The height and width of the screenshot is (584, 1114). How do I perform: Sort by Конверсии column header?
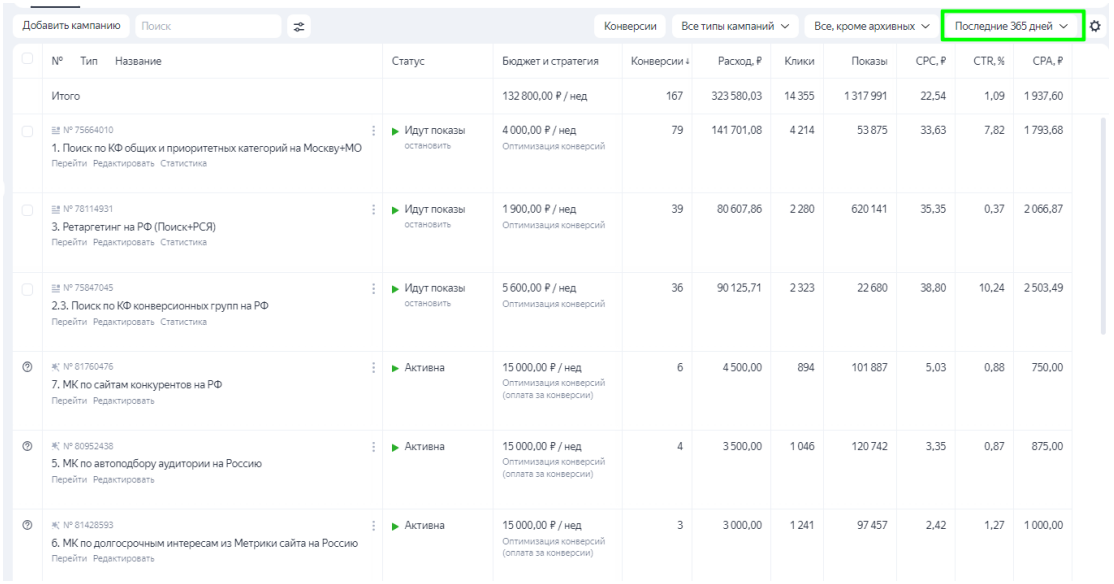click(660, 61)
